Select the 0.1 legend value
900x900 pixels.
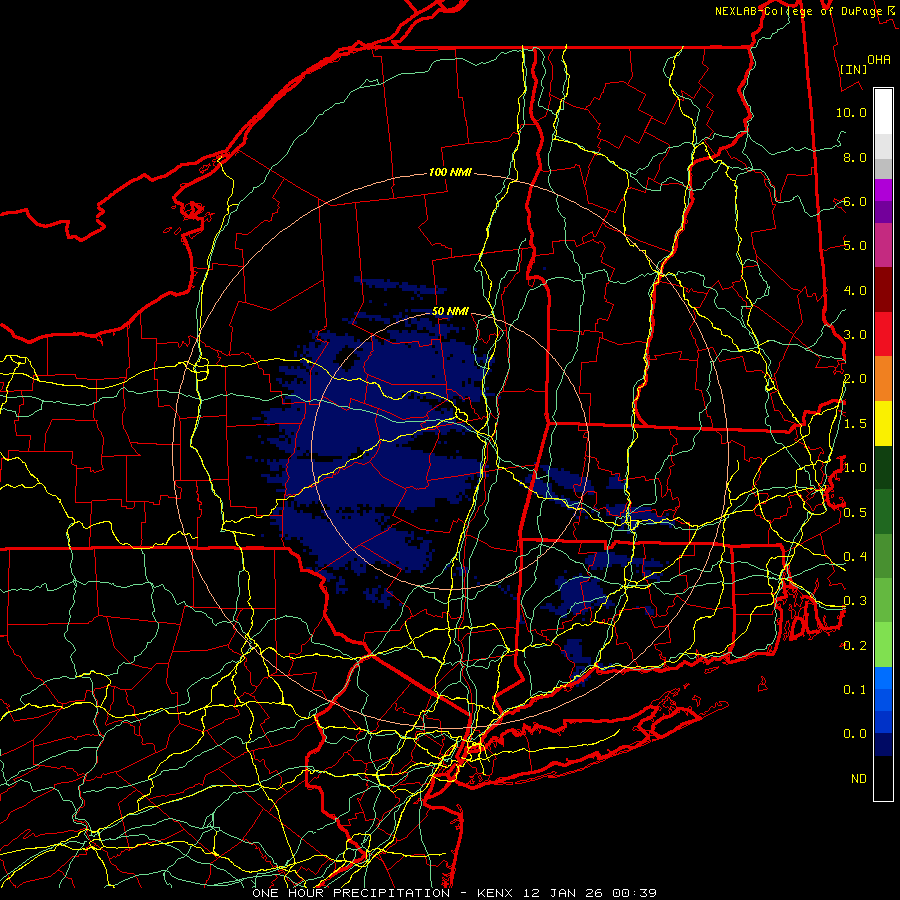855,689
